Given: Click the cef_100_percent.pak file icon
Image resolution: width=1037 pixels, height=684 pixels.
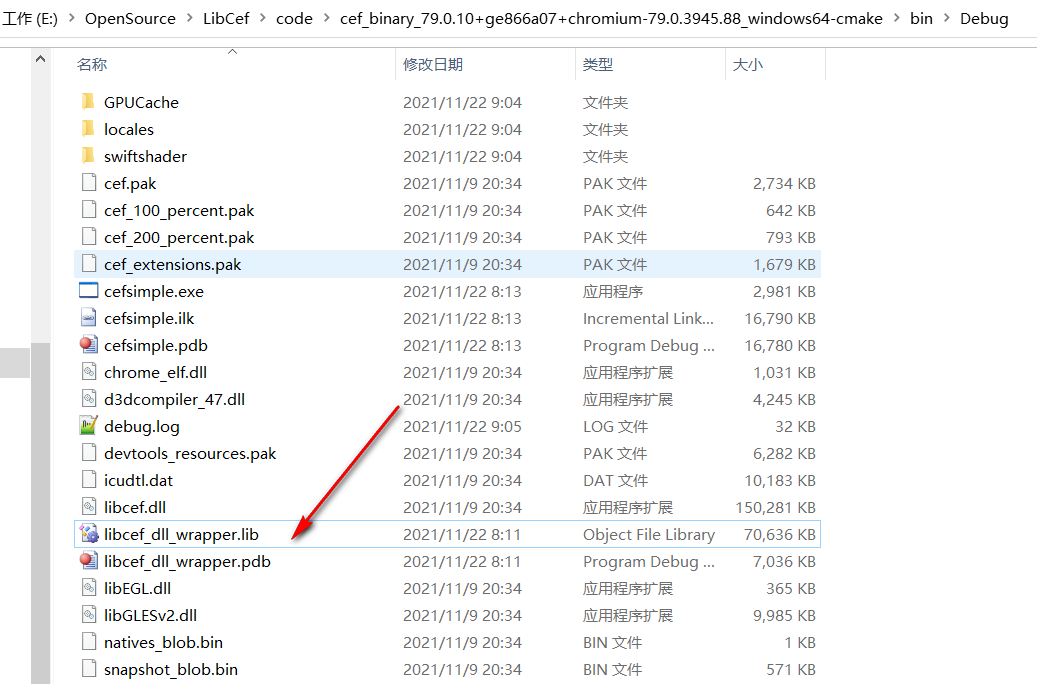Looking at the screenshot, I should (89, 210).
